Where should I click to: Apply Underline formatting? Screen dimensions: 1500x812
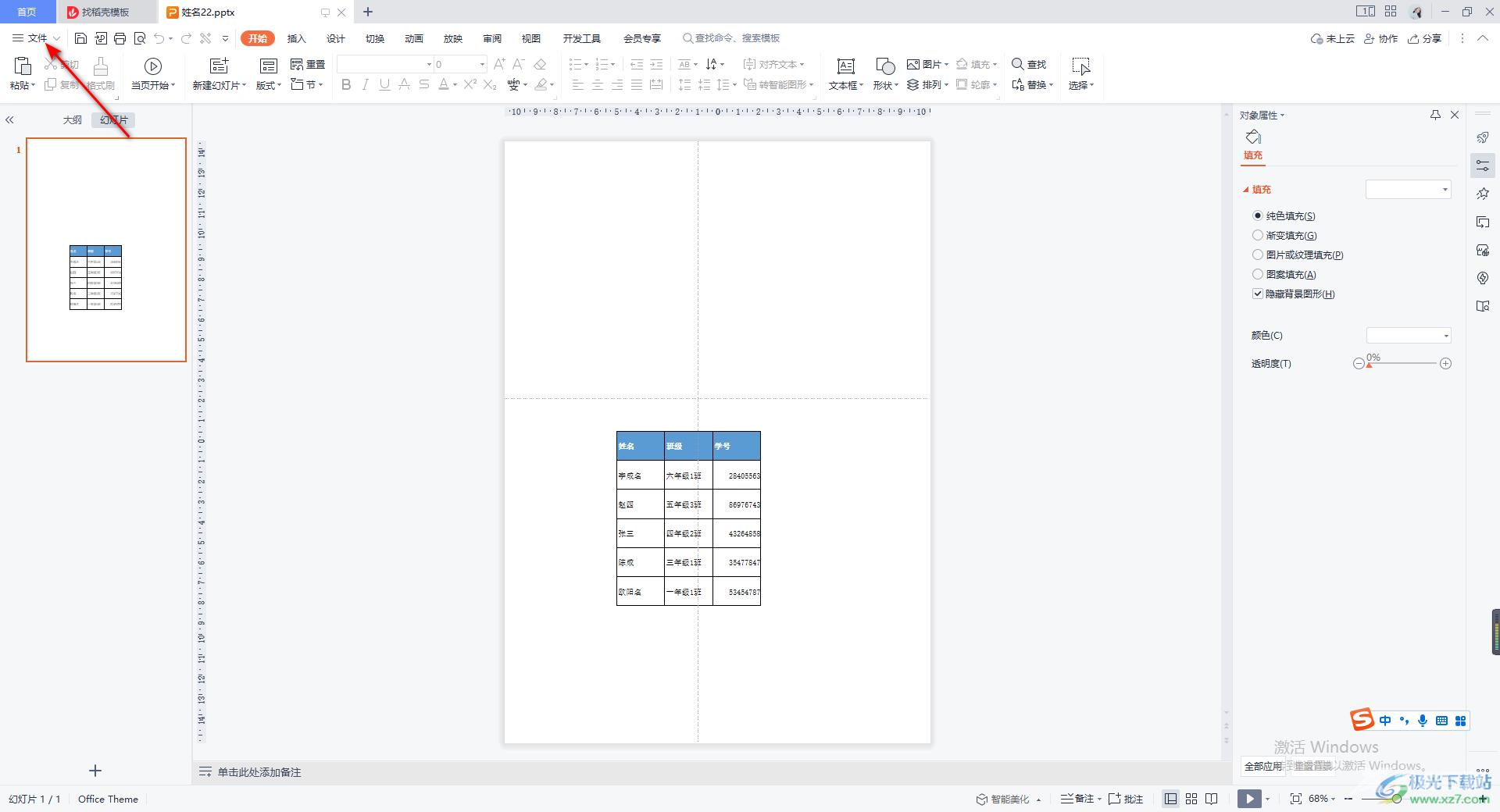click(384, 84)
